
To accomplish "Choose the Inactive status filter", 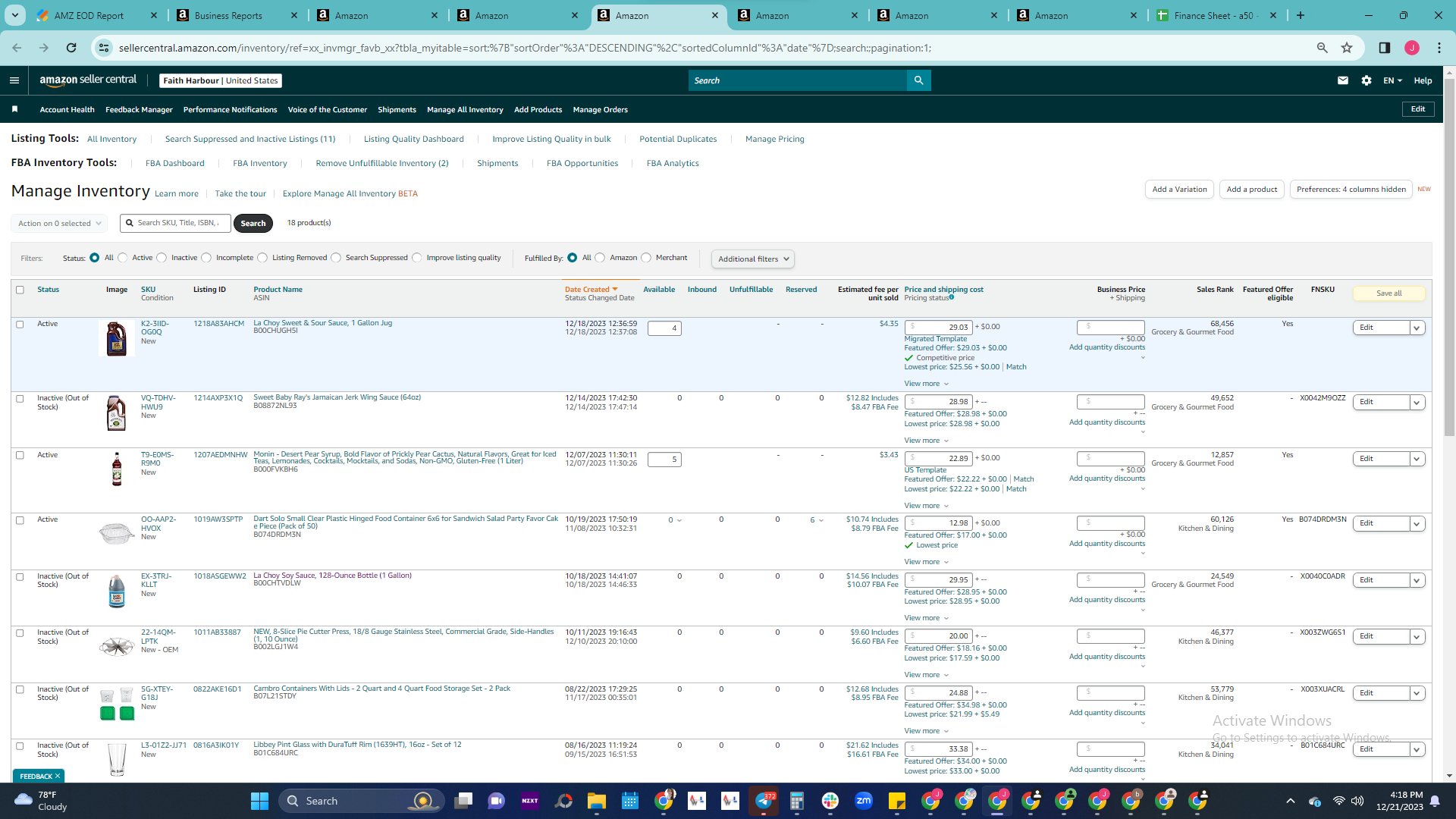I will pyautogui.click(x=162, y=258).
